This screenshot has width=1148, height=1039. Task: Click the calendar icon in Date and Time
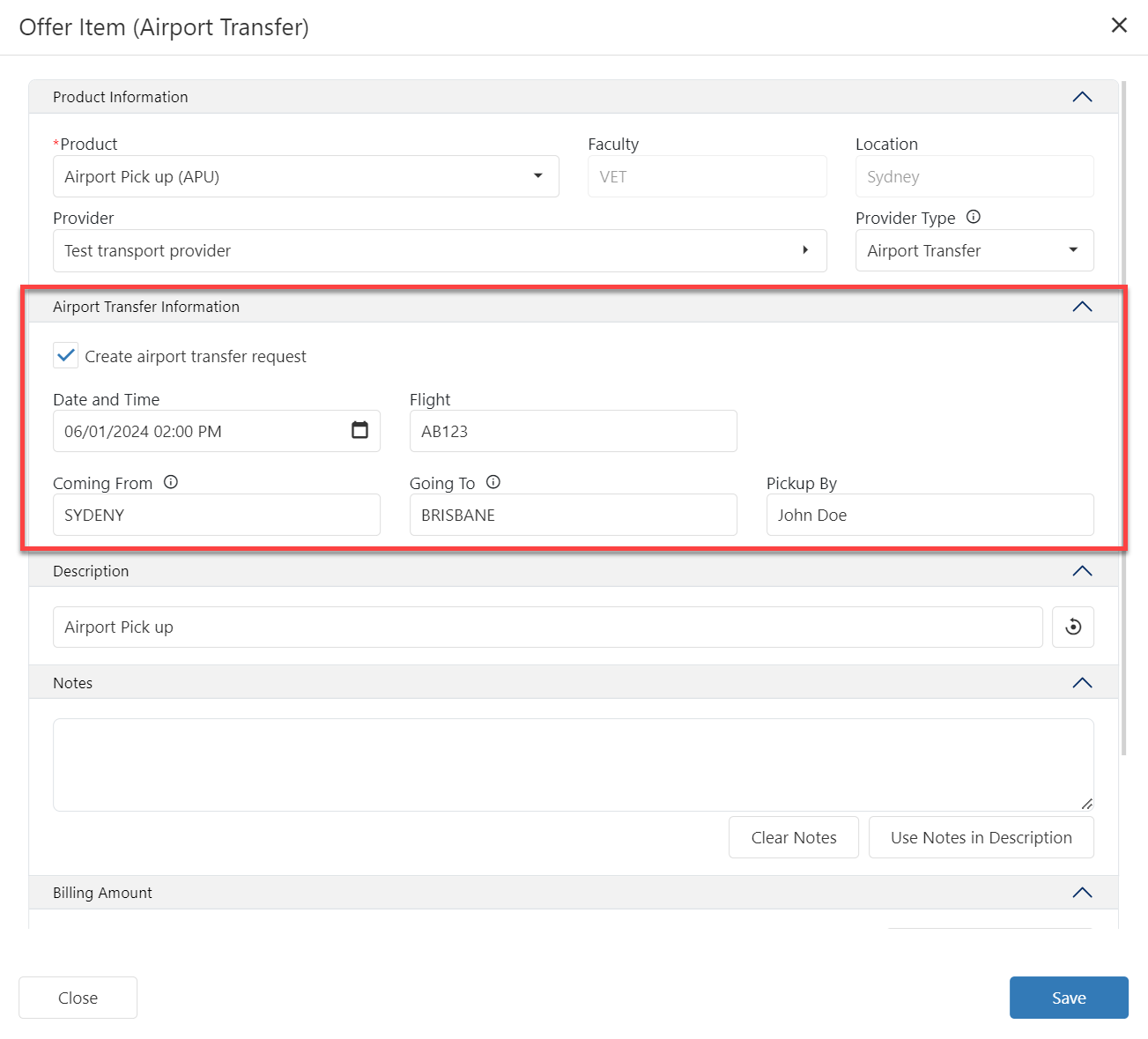pyautogui.click(x=359, y=430)
